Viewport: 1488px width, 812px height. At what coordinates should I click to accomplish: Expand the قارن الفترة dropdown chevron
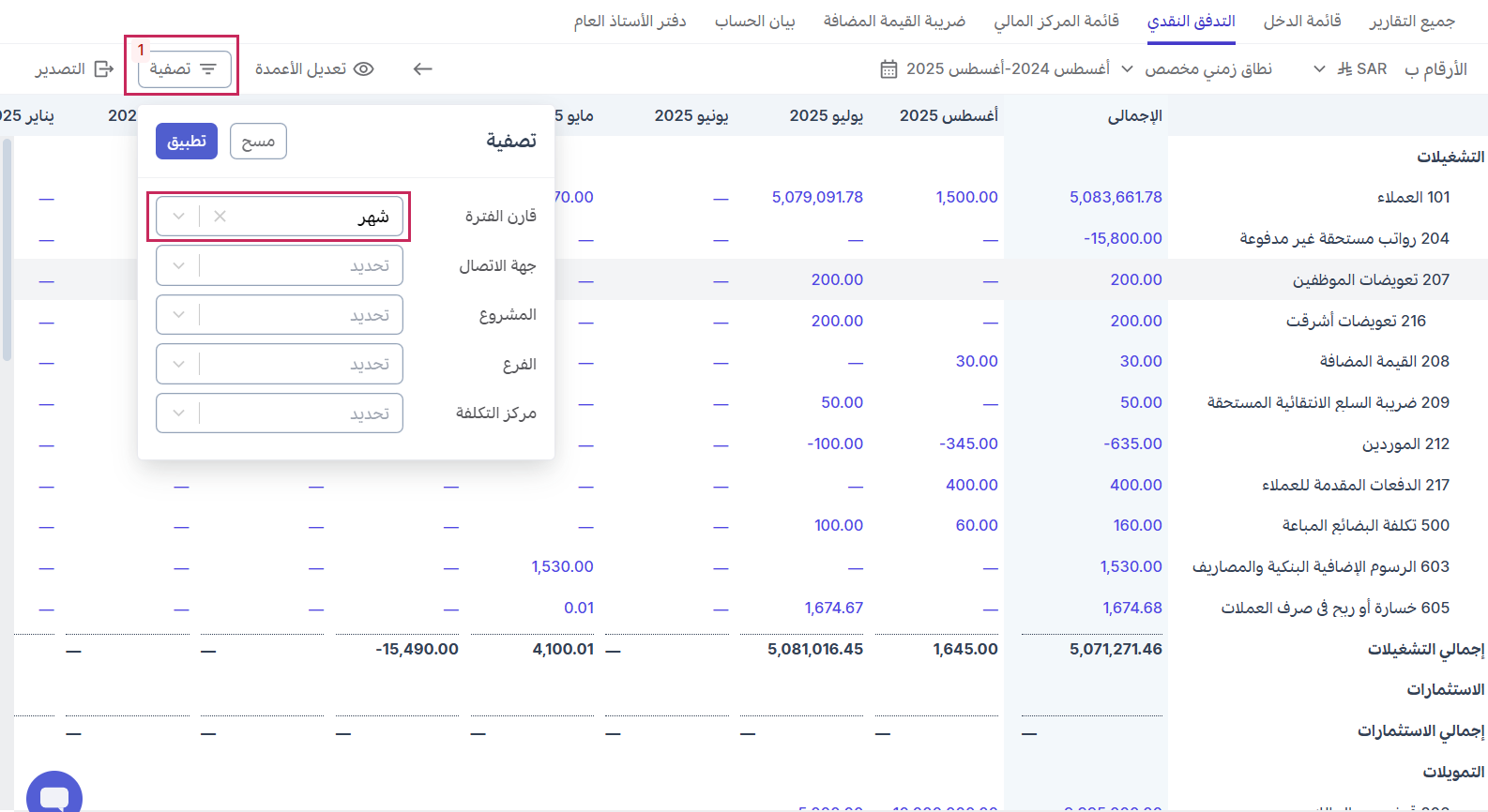(178, 217)
